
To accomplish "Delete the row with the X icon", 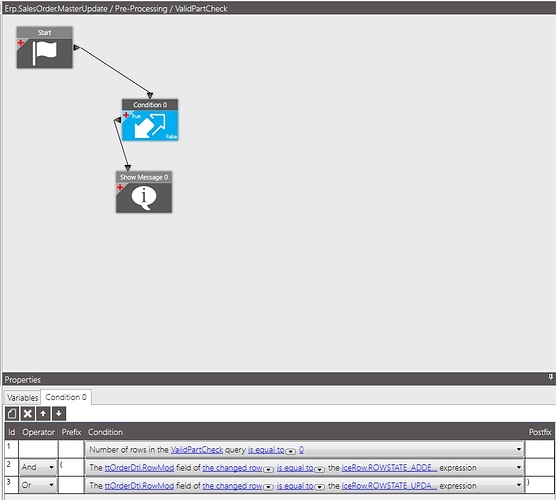I will (28, 413).
